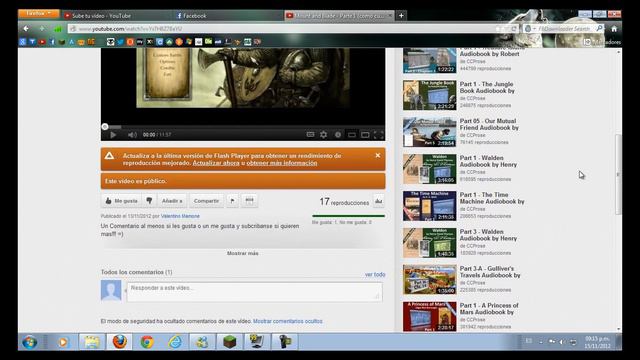Viewport: 640px width, 360px height.
Task: Click 'Actualizar ahora' link
Action: [216, 163]
